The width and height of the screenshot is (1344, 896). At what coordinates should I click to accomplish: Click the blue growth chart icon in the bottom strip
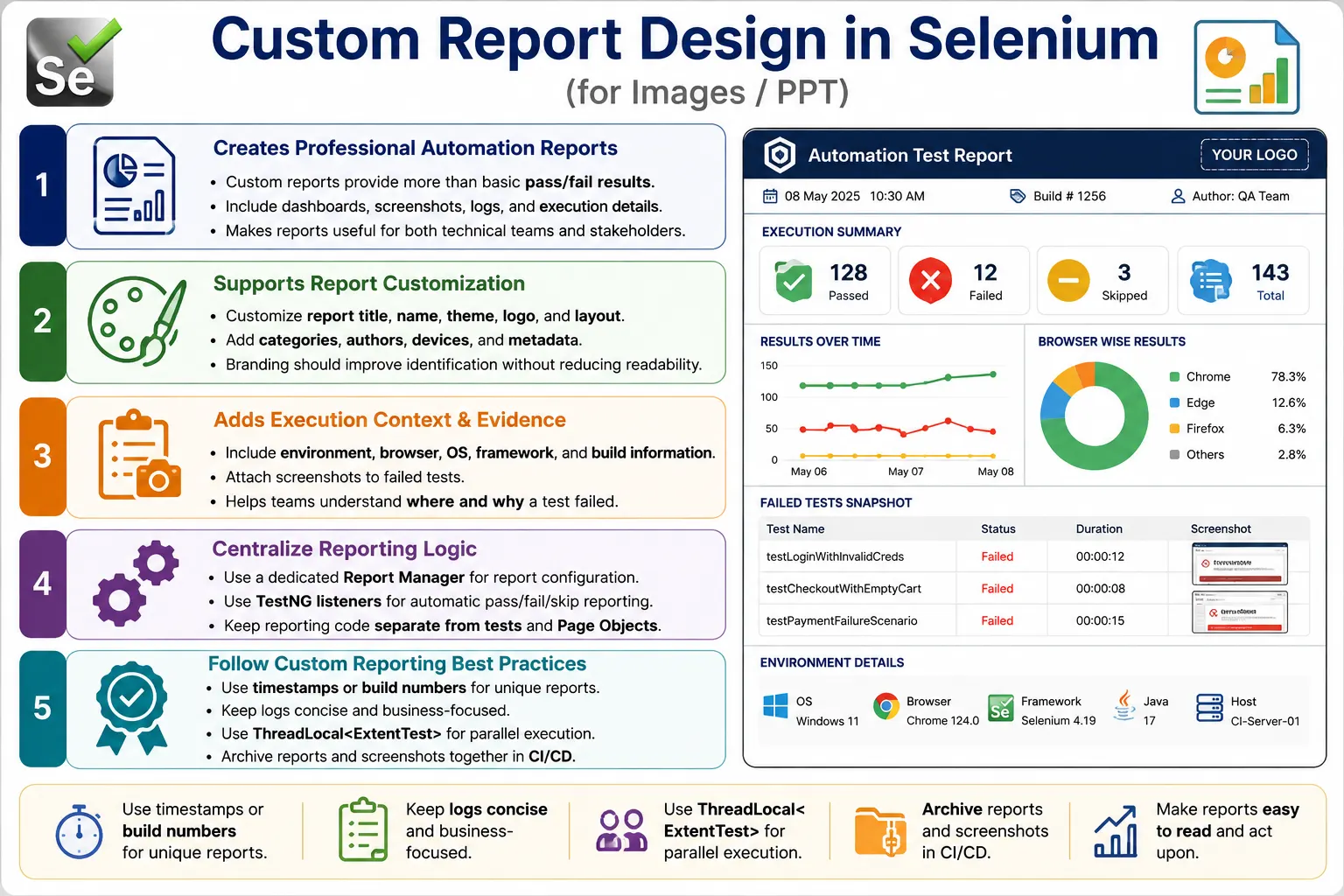1116,831
